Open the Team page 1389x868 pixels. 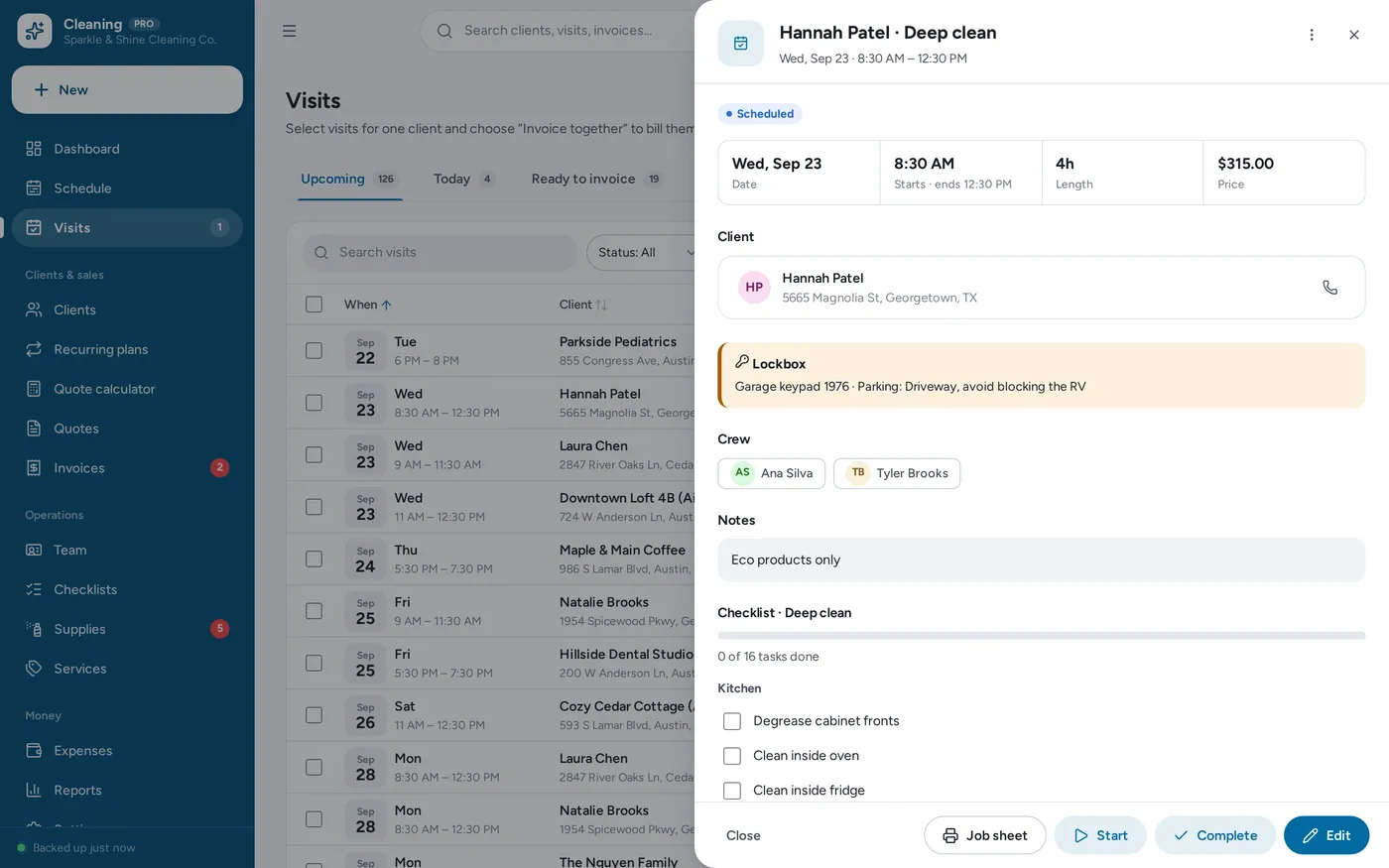coord(127,551)
